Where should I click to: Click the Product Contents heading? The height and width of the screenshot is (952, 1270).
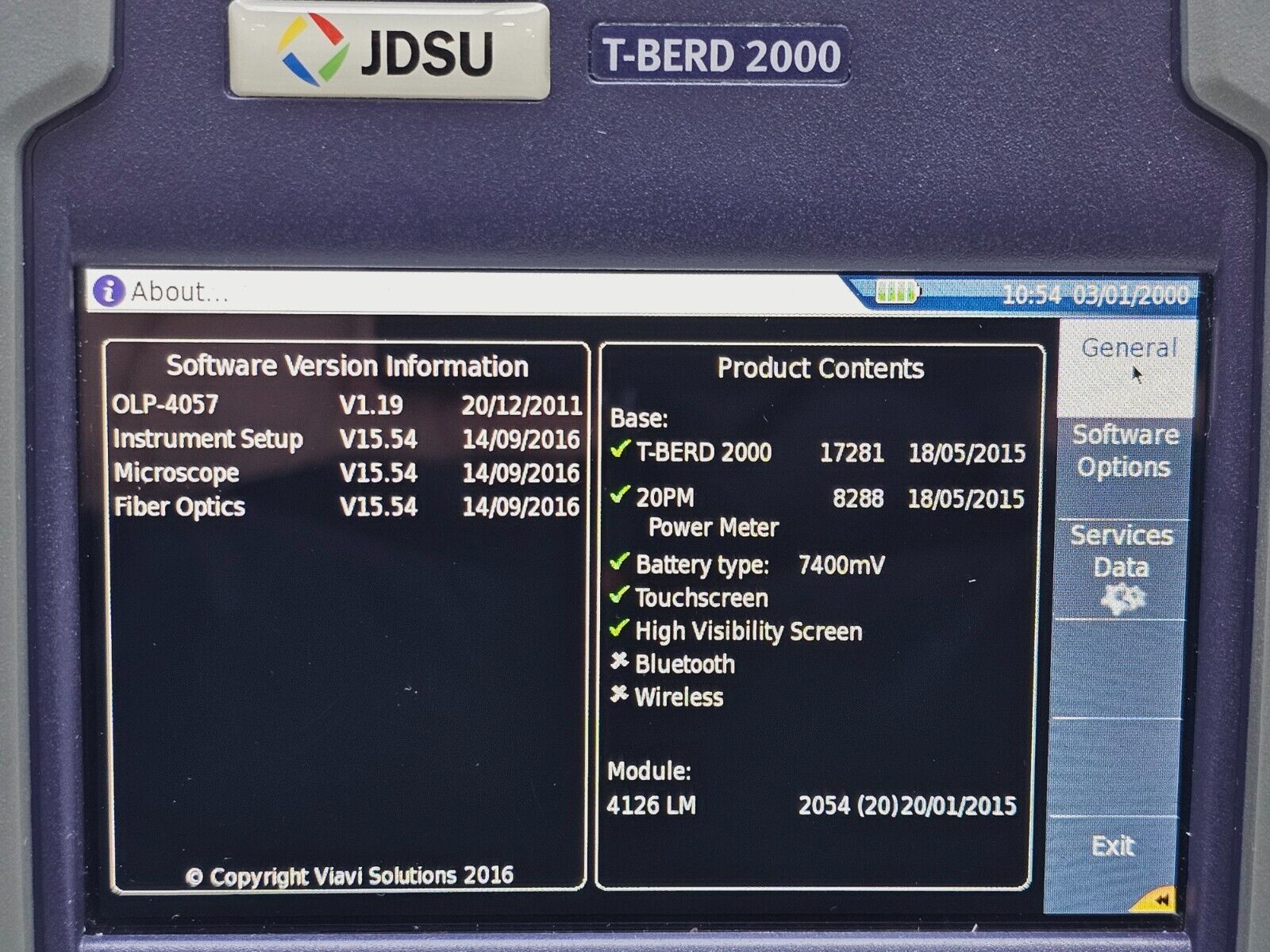pyautogui.click(x=821, y=368)
